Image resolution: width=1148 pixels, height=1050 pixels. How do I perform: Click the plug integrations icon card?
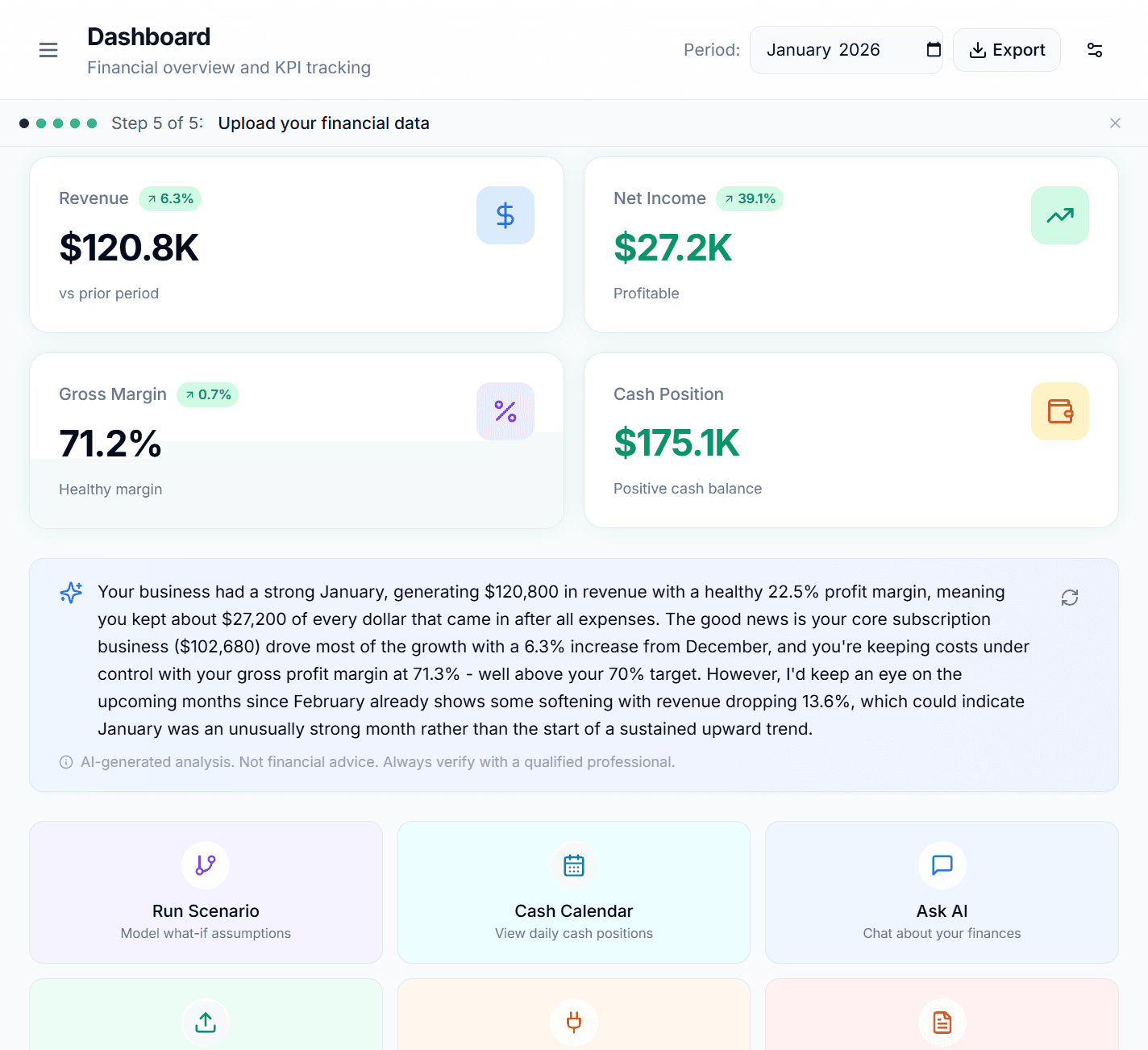[573, 1021]
